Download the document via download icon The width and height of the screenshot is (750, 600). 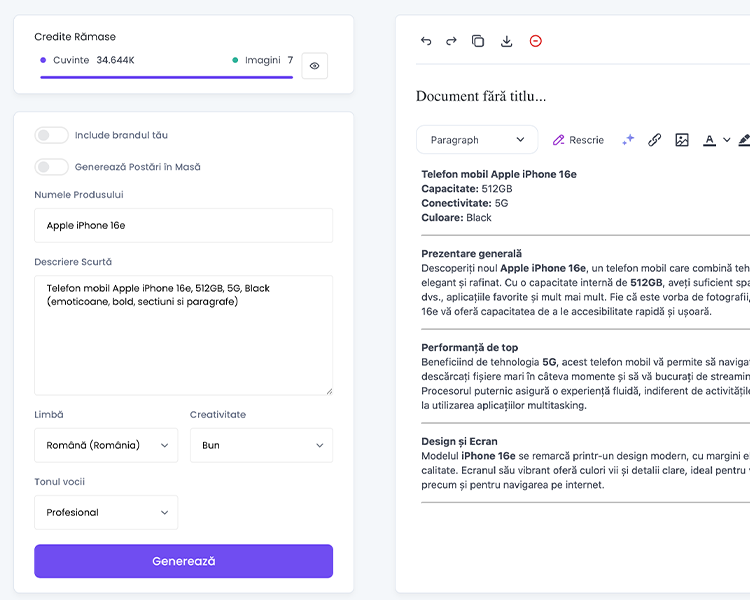(506, 41)
